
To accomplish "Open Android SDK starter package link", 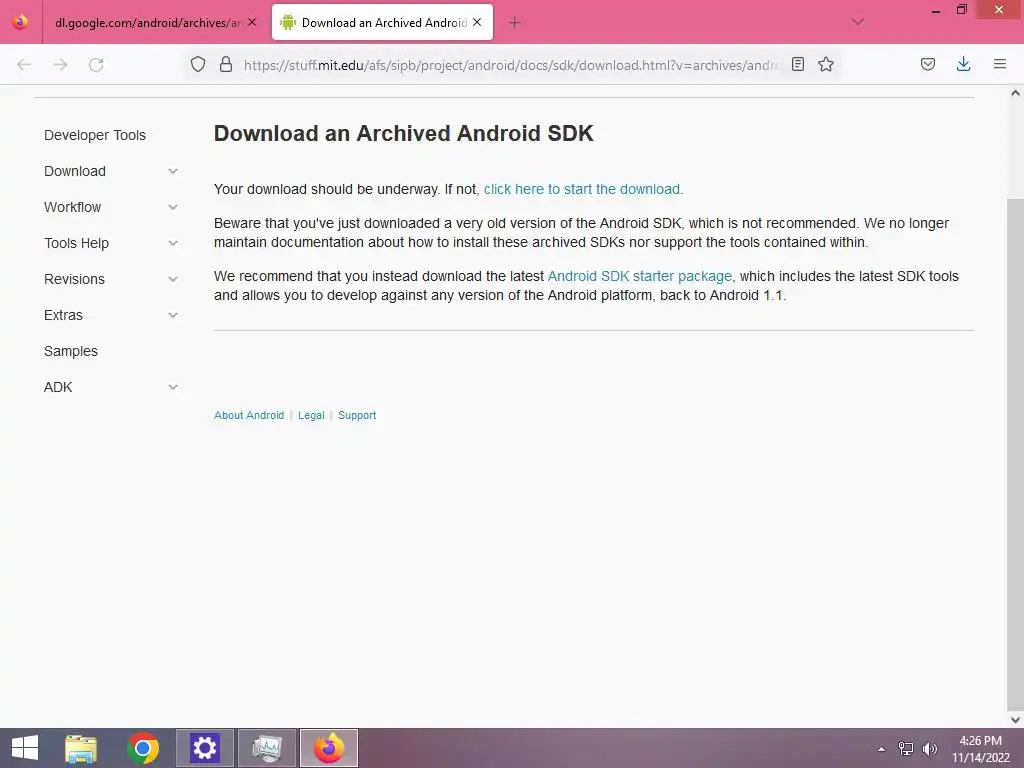I will pos(640,276).
